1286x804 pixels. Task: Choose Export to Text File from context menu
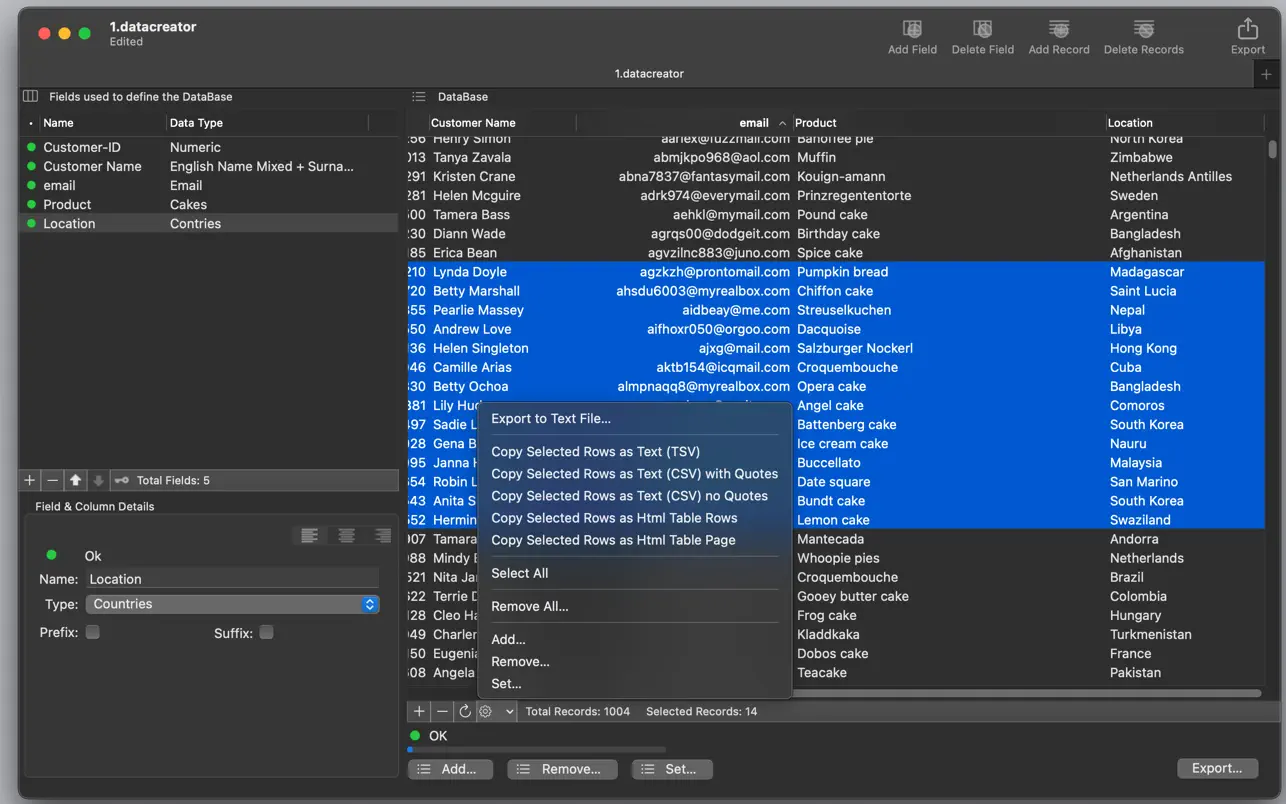[550, 419]
